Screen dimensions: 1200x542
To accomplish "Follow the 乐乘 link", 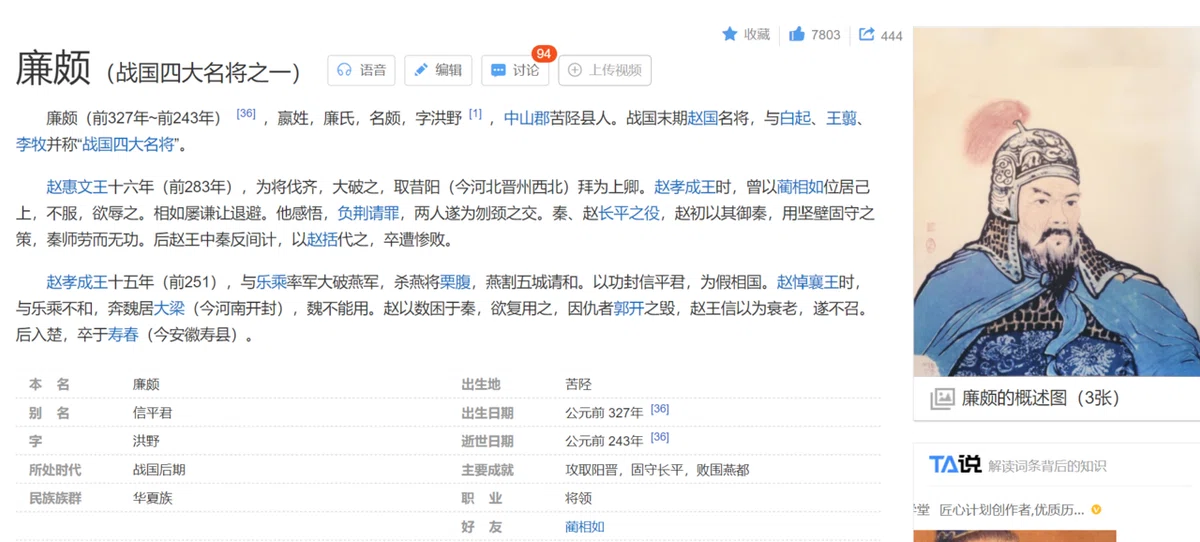I will click(x=272, y=281).
